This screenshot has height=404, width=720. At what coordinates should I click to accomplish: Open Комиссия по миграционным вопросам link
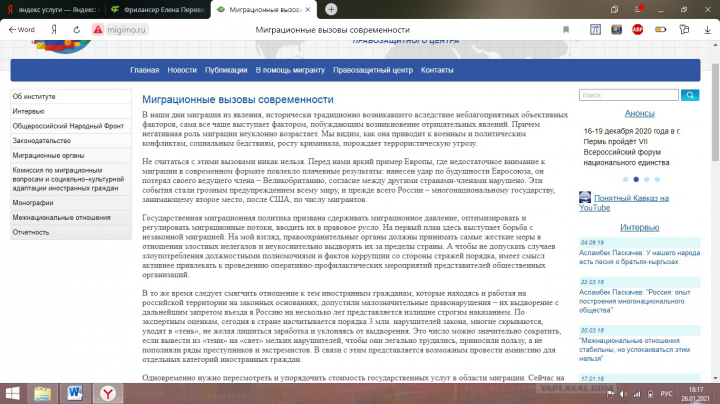coord(71,179)
